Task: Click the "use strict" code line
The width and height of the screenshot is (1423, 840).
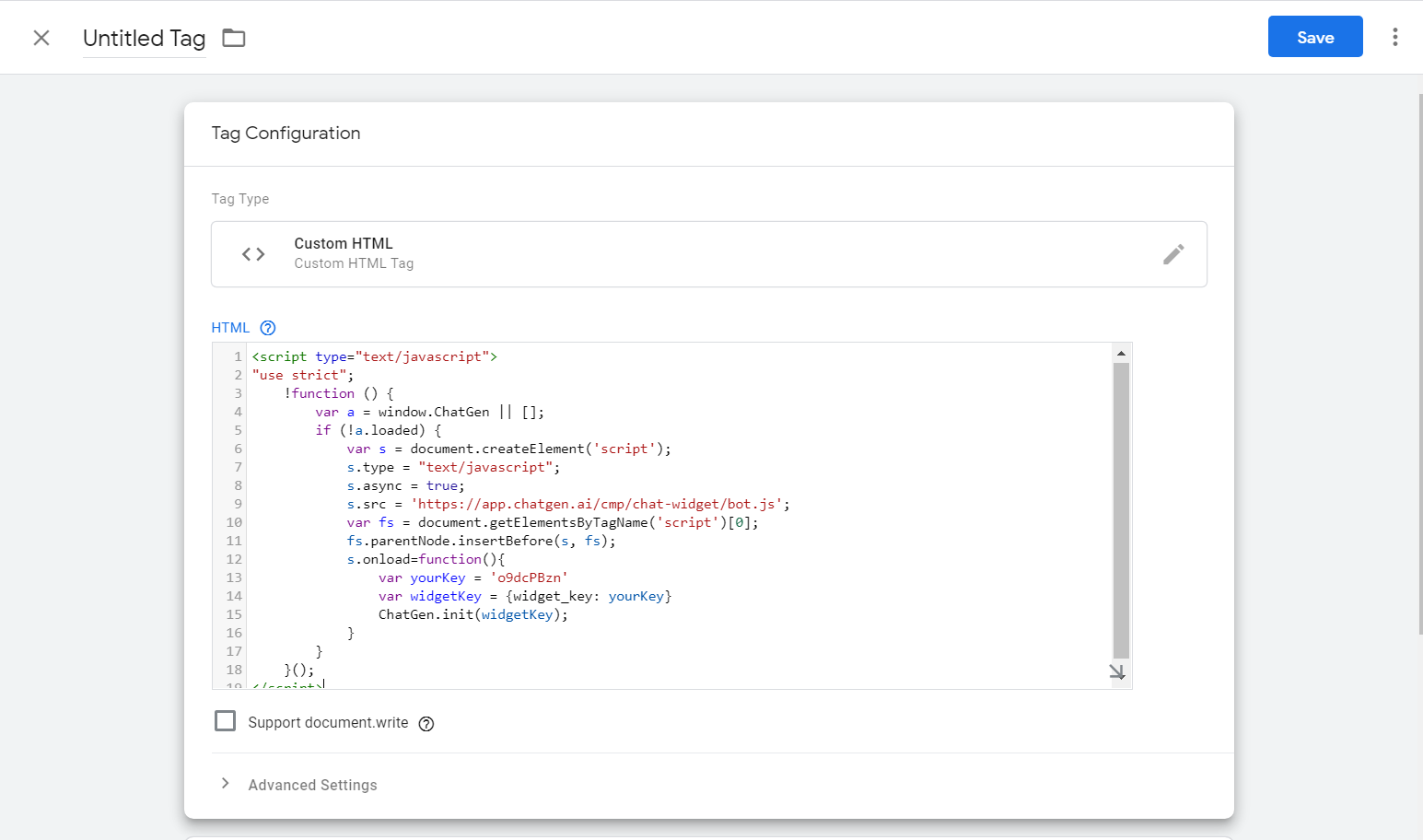Action: click(303, 375)
